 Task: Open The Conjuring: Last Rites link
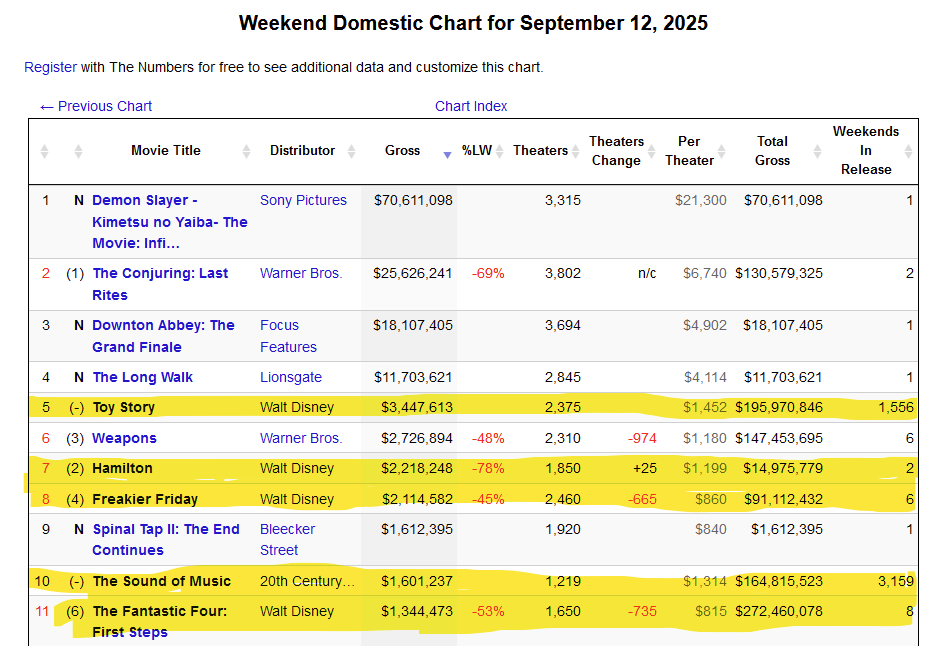[160, 284]
